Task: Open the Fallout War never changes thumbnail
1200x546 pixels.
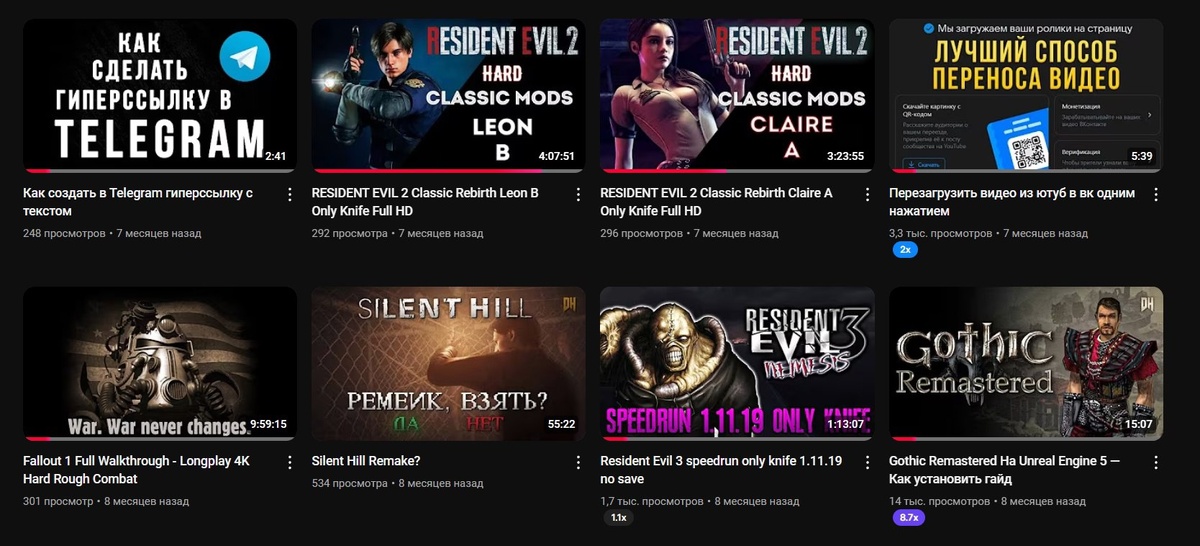Action: (x=160, y=364)
